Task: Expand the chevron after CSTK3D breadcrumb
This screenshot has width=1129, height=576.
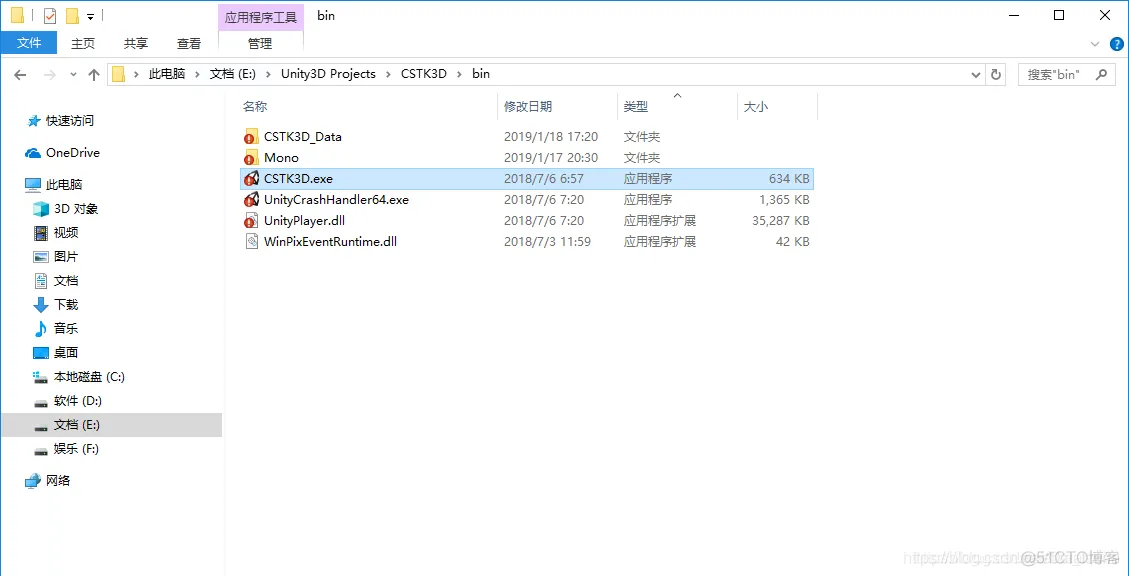Action: point(459,74)
